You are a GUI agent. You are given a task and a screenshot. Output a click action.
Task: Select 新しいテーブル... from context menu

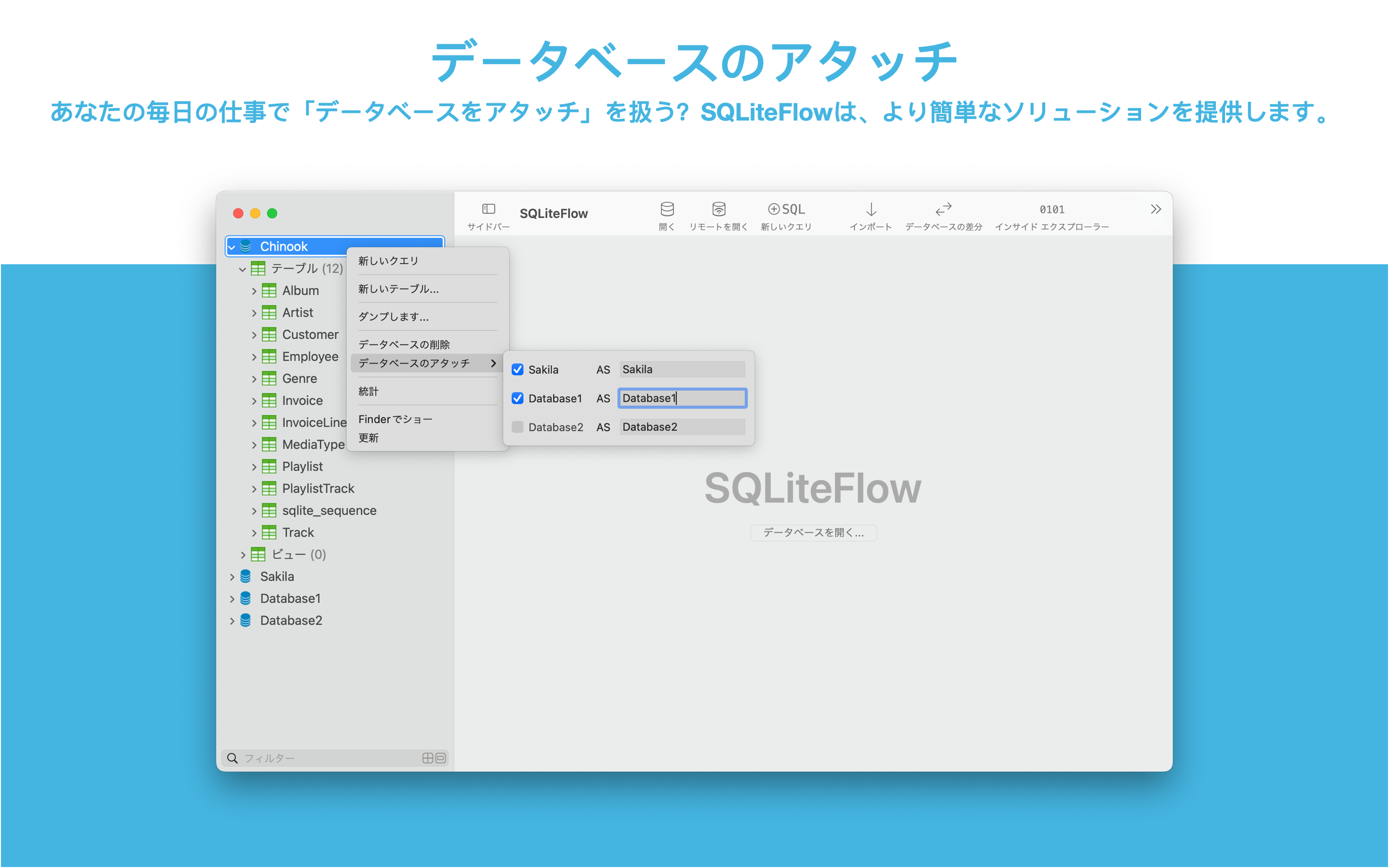point(398,289)
